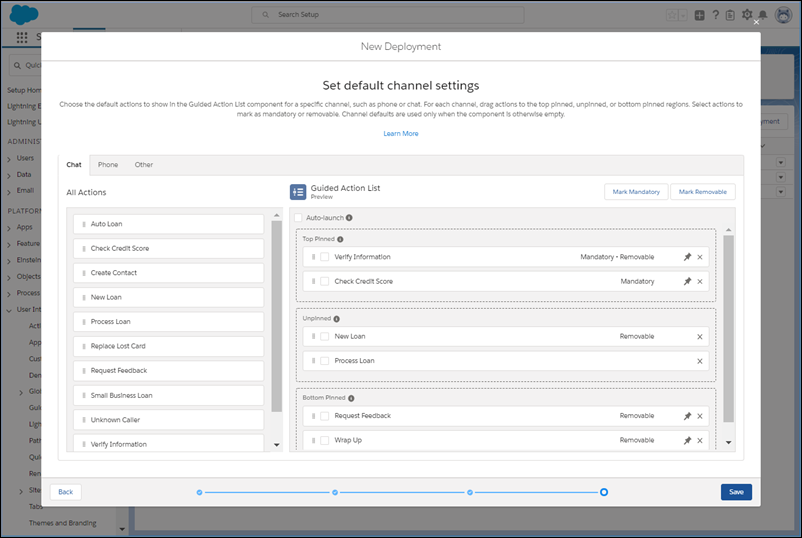Click the favorites star icon

[672, 15]
